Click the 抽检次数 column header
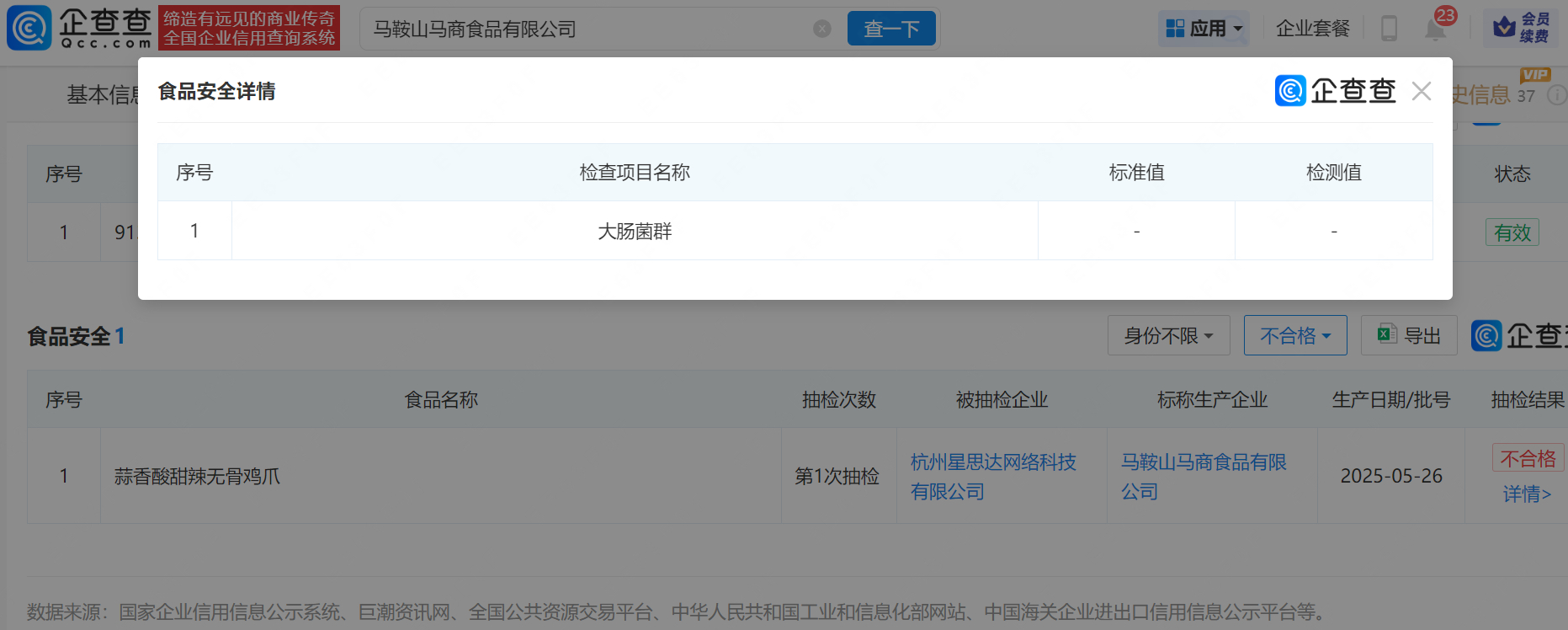The image size is (1568, 630). [839, 400]
